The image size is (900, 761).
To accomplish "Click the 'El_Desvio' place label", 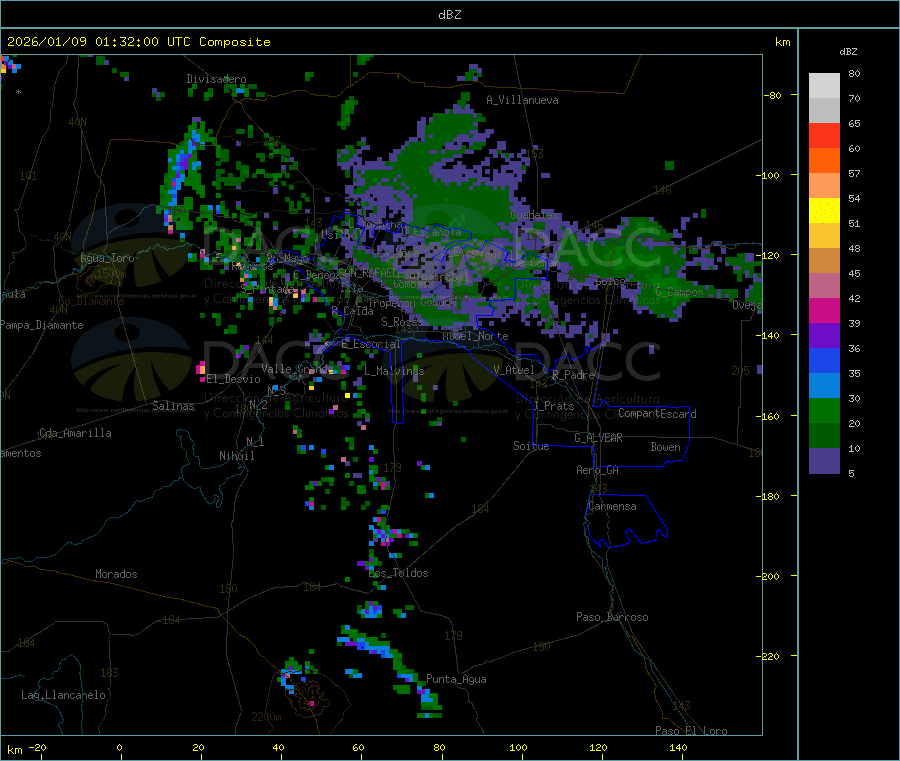I will [233, 379].
